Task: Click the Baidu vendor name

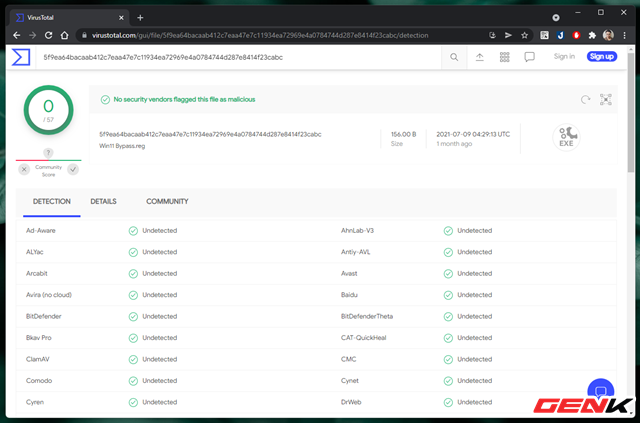Action: [x=349, y=295]
